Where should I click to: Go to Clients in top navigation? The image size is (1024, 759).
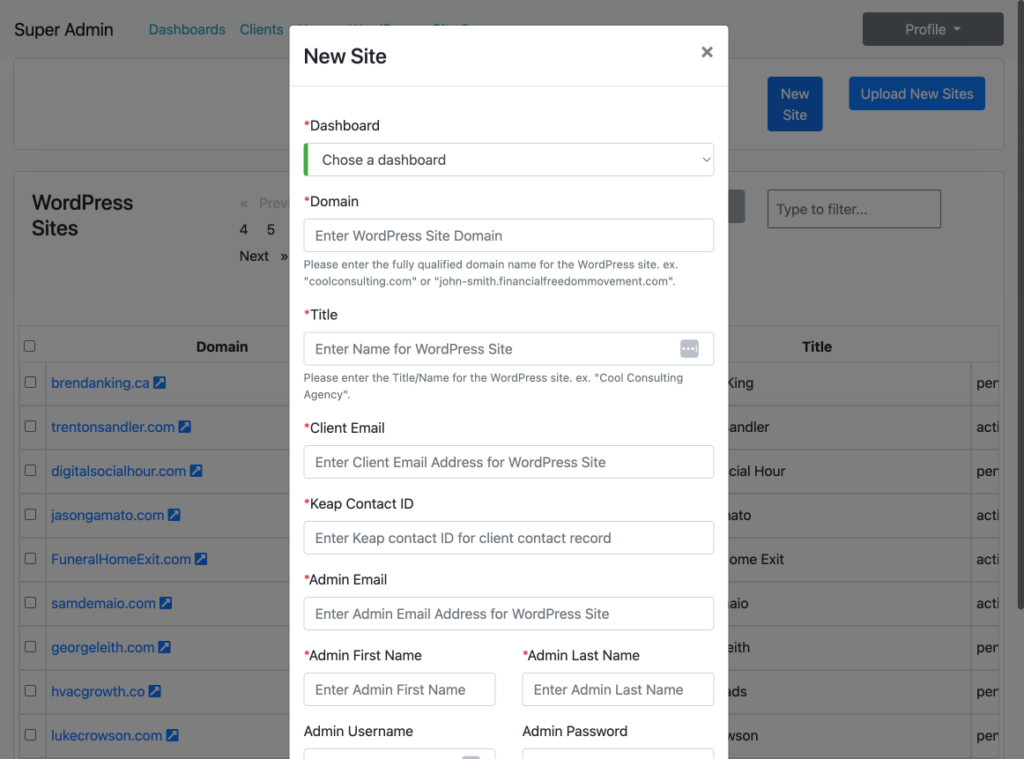pos(261,29)
